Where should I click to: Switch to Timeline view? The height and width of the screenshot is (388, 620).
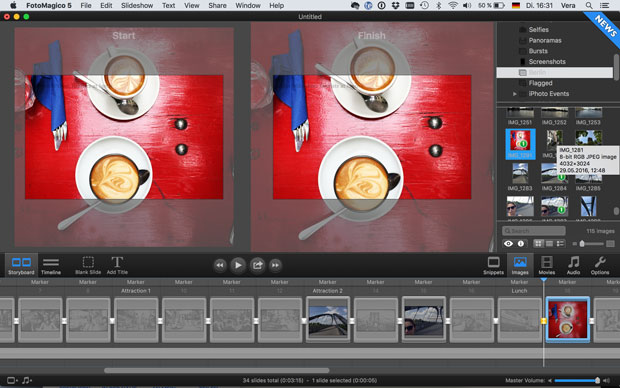coord(51,265)
